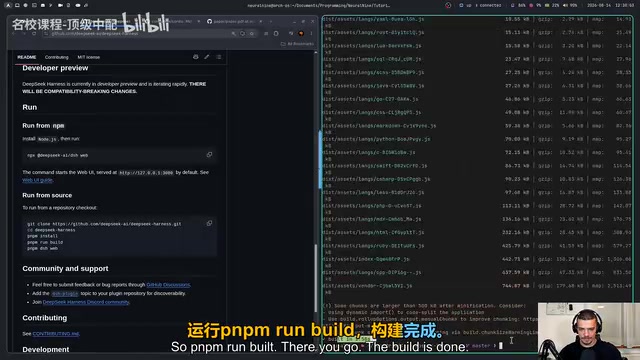
Task: Click the Development heading at page bottom
Action: [x=46, y=350]
